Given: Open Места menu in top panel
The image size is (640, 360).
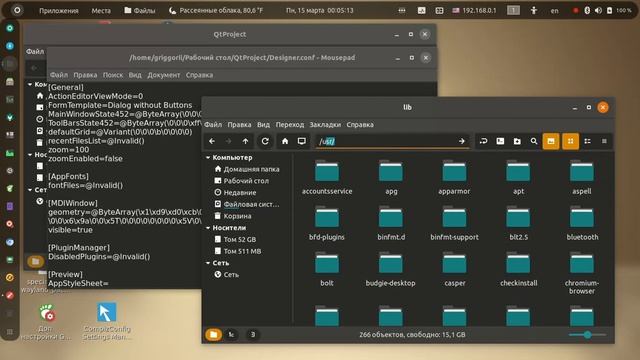Looking at the screenshot, I should 101,11.
